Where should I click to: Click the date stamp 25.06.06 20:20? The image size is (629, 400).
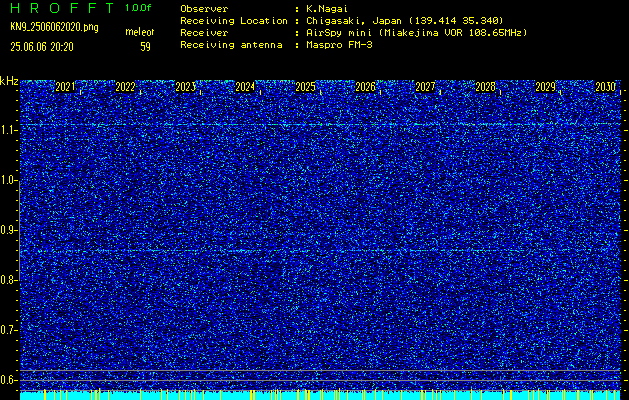(42, 47)
